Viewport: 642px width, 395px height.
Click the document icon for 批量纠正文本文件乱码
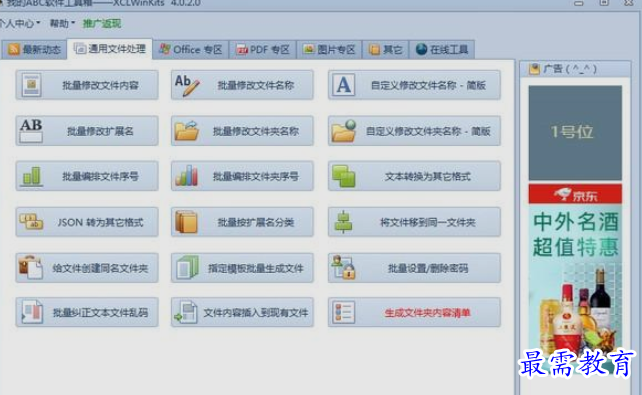32,312
